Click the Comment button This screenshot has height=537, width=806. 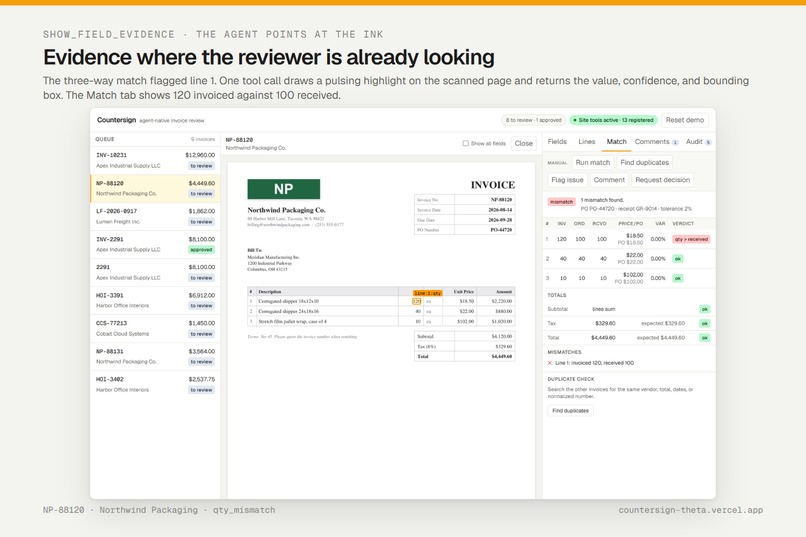[x=609, y=180]
